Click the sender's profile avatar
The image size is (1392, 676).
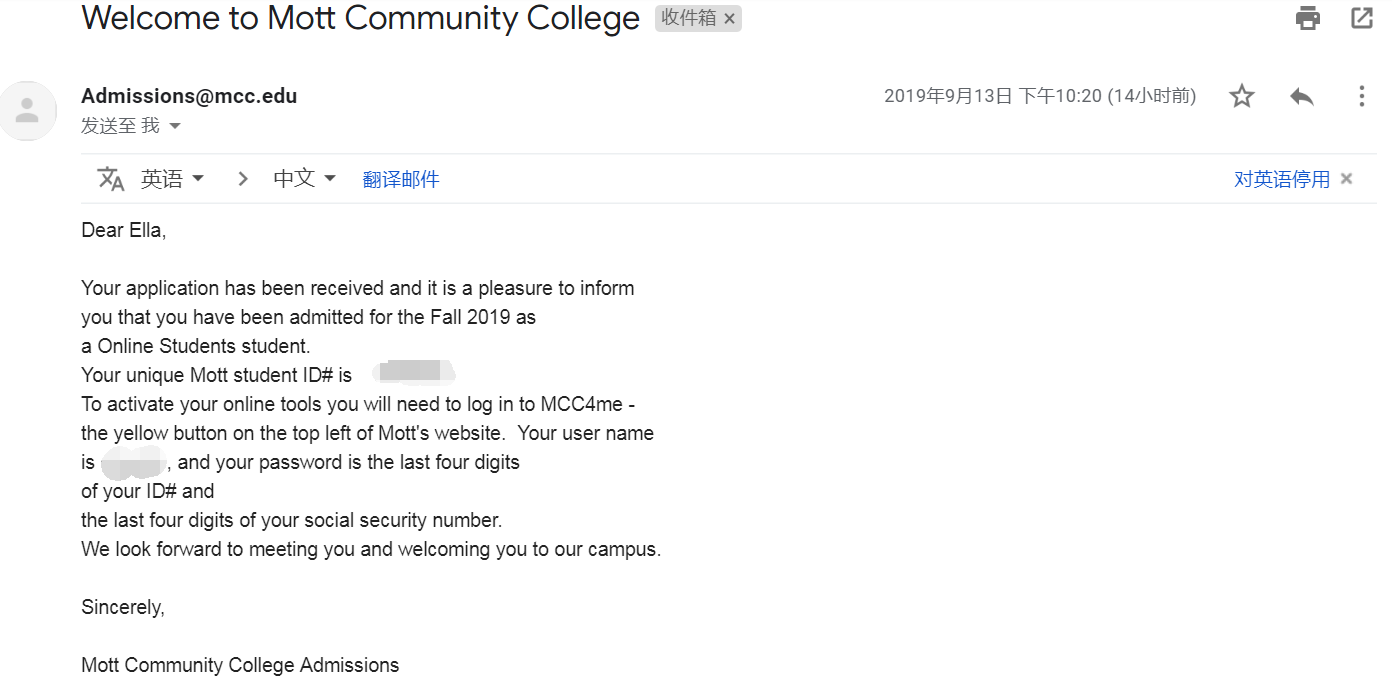click(x=28, y=110)
